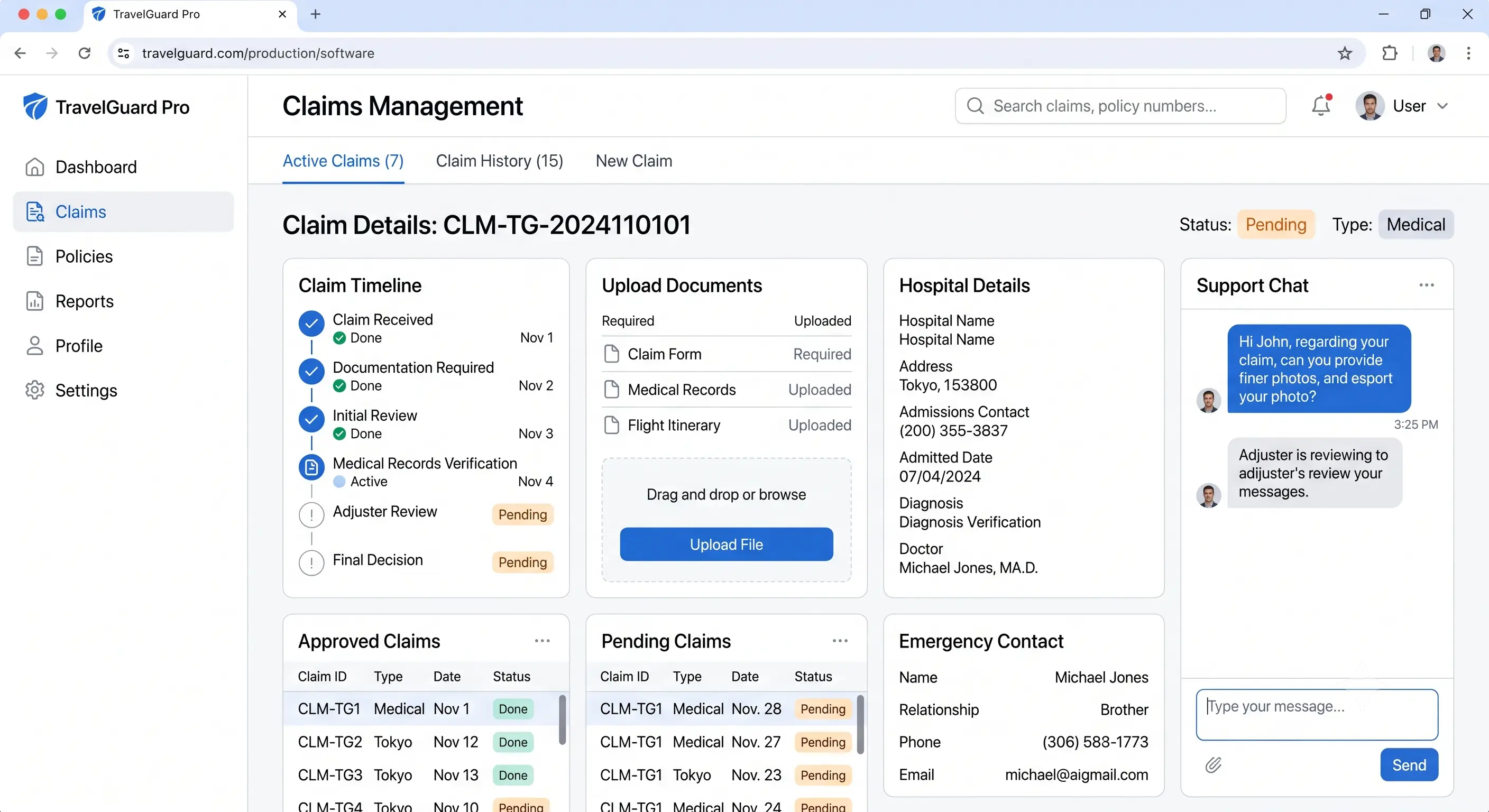Image resolution: width=1489 pixels, height=812 pixels.
Task: Click the Upload File button
Action: click(x=726, y=545)
